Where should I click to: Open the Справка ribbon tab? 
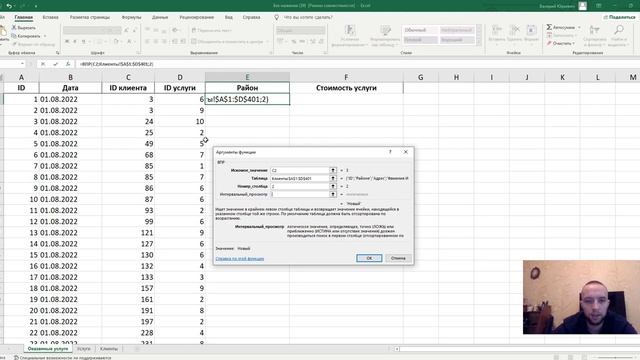[x=251, y=17]
